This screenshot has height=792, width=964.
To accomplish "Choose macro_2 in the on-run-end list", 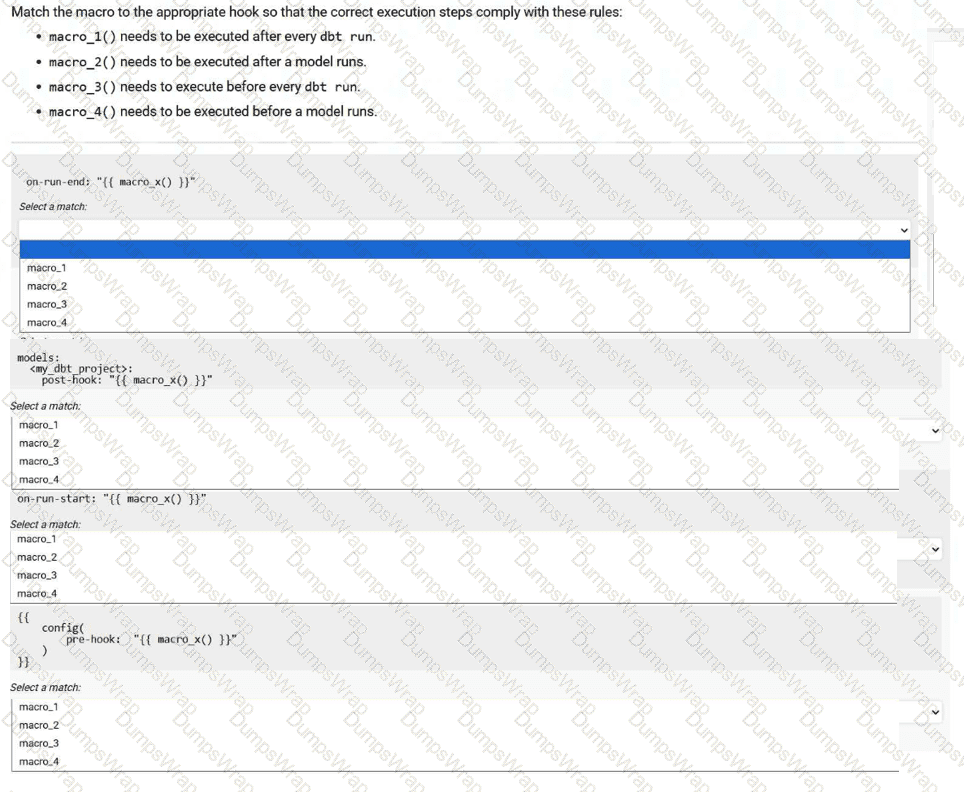I will [x=47, y=286].
